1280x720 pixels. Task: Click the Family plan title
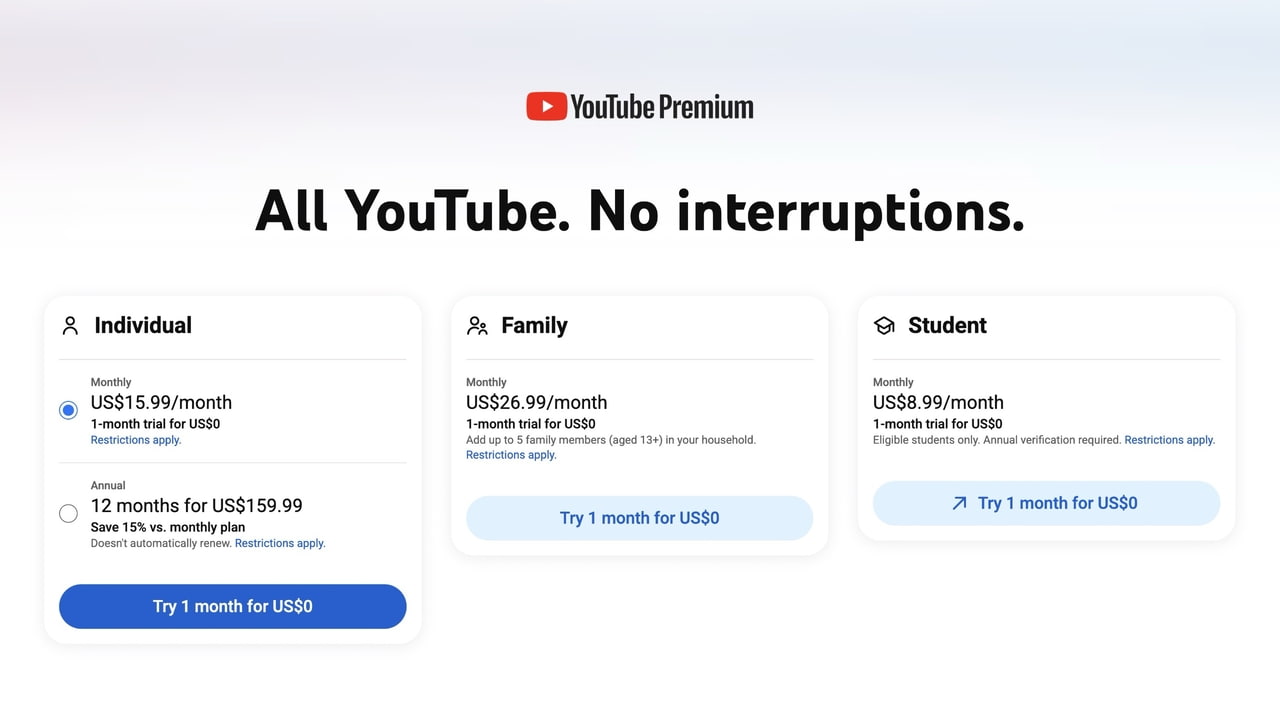pyautogui.click(x=534, y=325)
